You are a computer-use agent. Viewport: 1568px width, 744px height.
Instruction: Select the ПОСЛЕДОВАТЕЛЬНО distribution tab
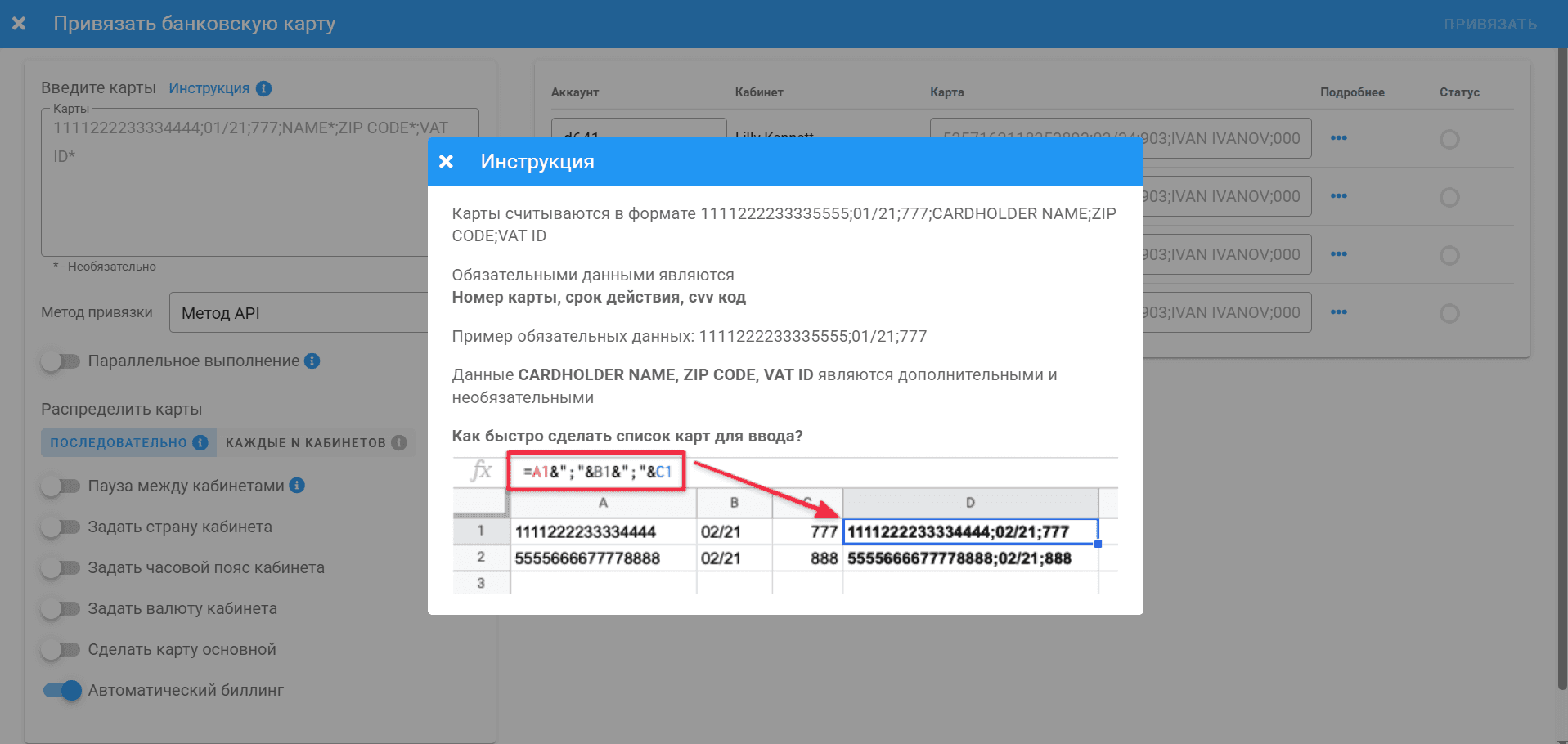[x=119, y=442]
